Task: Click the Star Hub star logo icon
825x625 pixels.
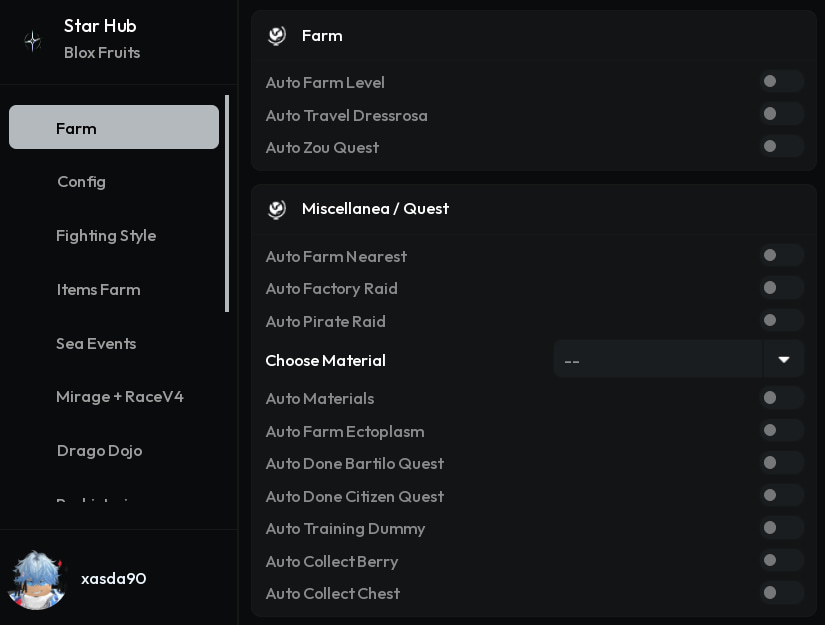Action: [33, 41]
